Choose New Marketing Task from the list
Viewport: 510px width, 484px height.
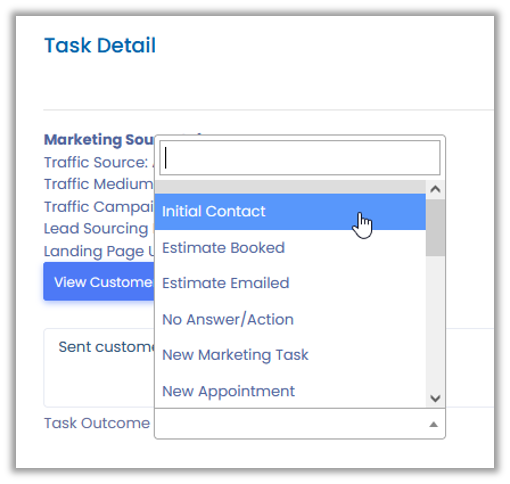(x=290, y=355)
